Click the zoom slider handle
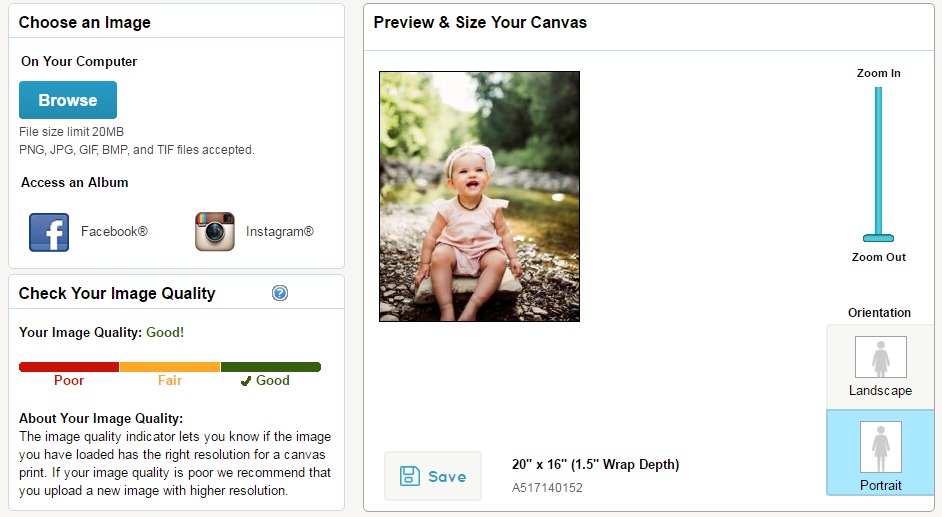942x517 pixels. pos(878,238)
